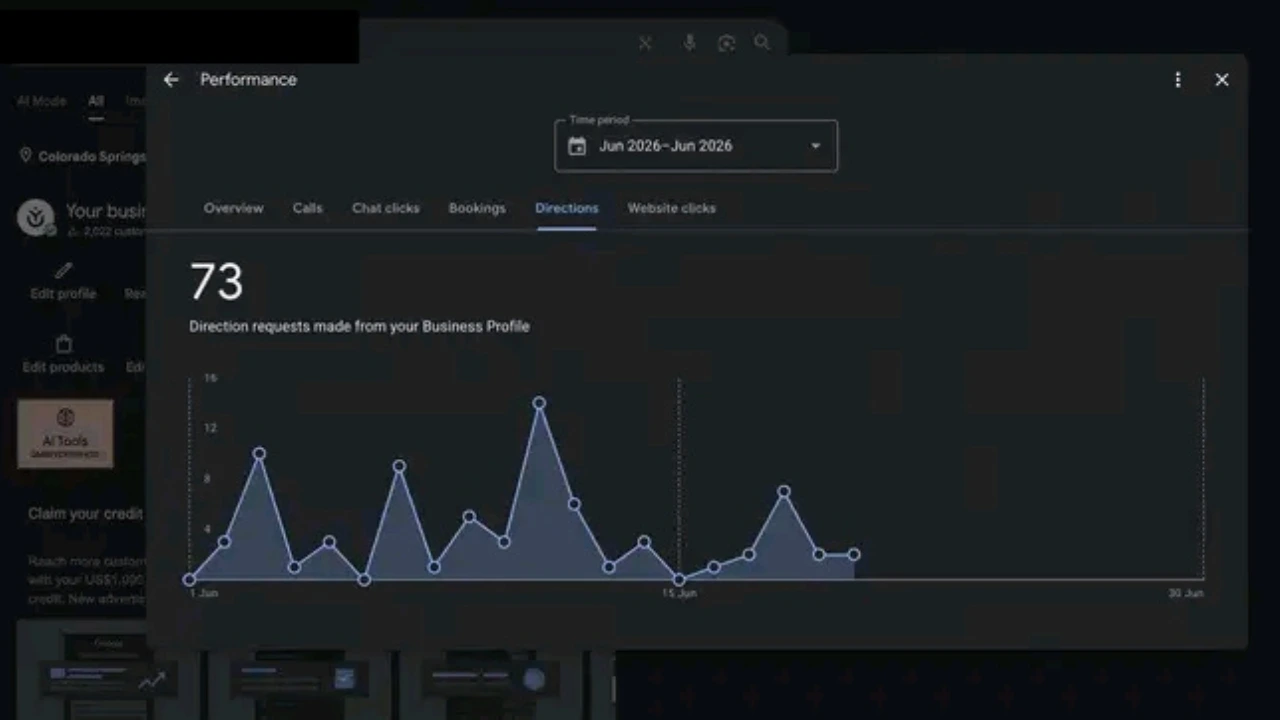Select AI Mode in background search tabs
1280x720 pixels.
42,101
